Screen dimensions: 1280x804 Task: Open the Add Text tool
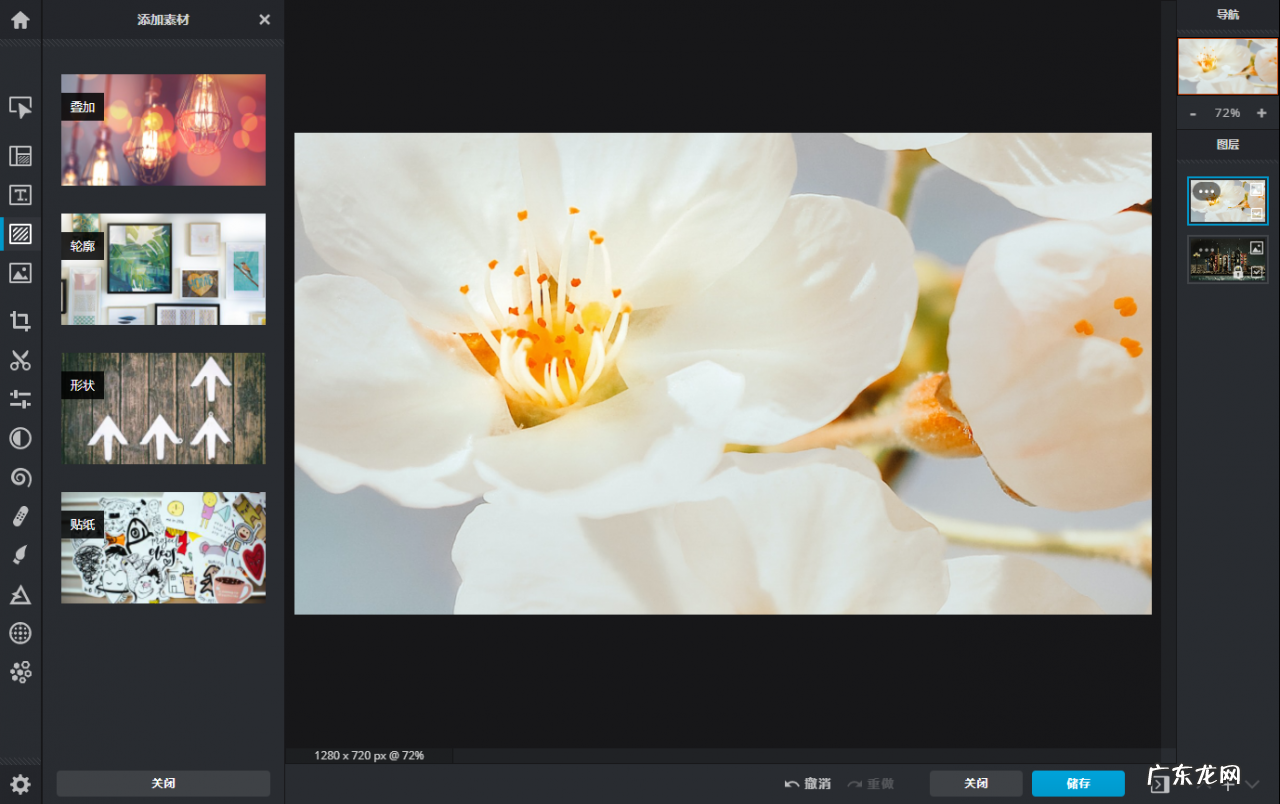[20, 195]
